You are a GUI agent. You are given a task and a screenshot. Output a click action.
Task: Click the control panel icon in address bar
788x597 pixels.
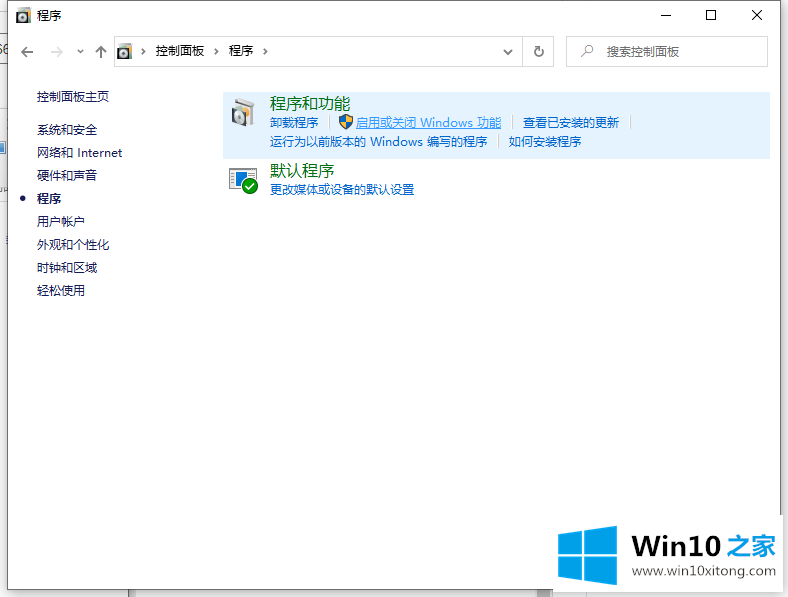tap(125, 52)
